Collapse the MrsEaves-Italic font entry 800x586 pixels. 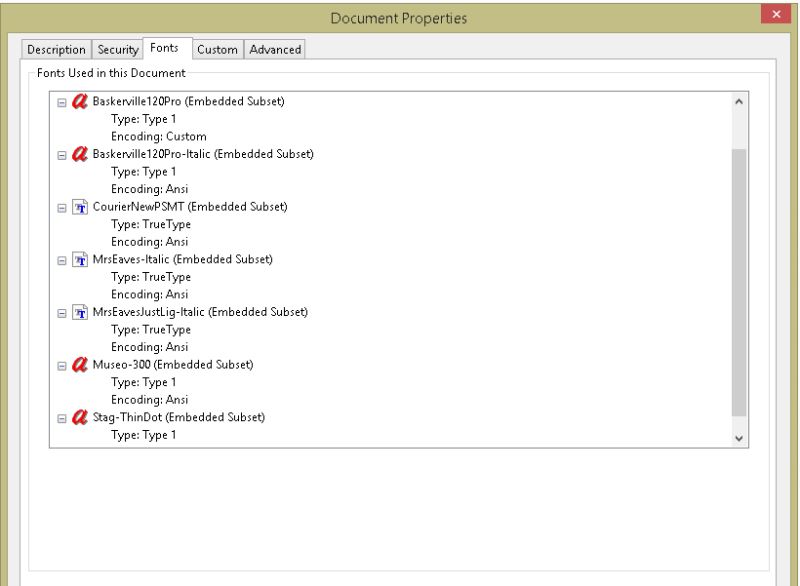[x=62, y=261]
